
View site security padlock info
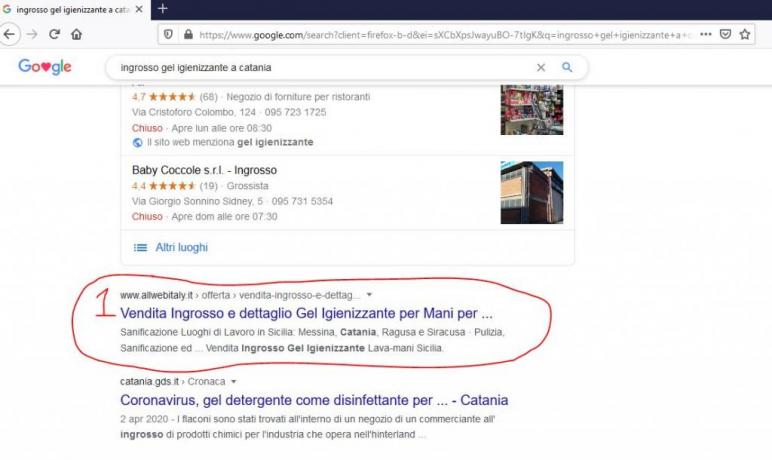188,34
